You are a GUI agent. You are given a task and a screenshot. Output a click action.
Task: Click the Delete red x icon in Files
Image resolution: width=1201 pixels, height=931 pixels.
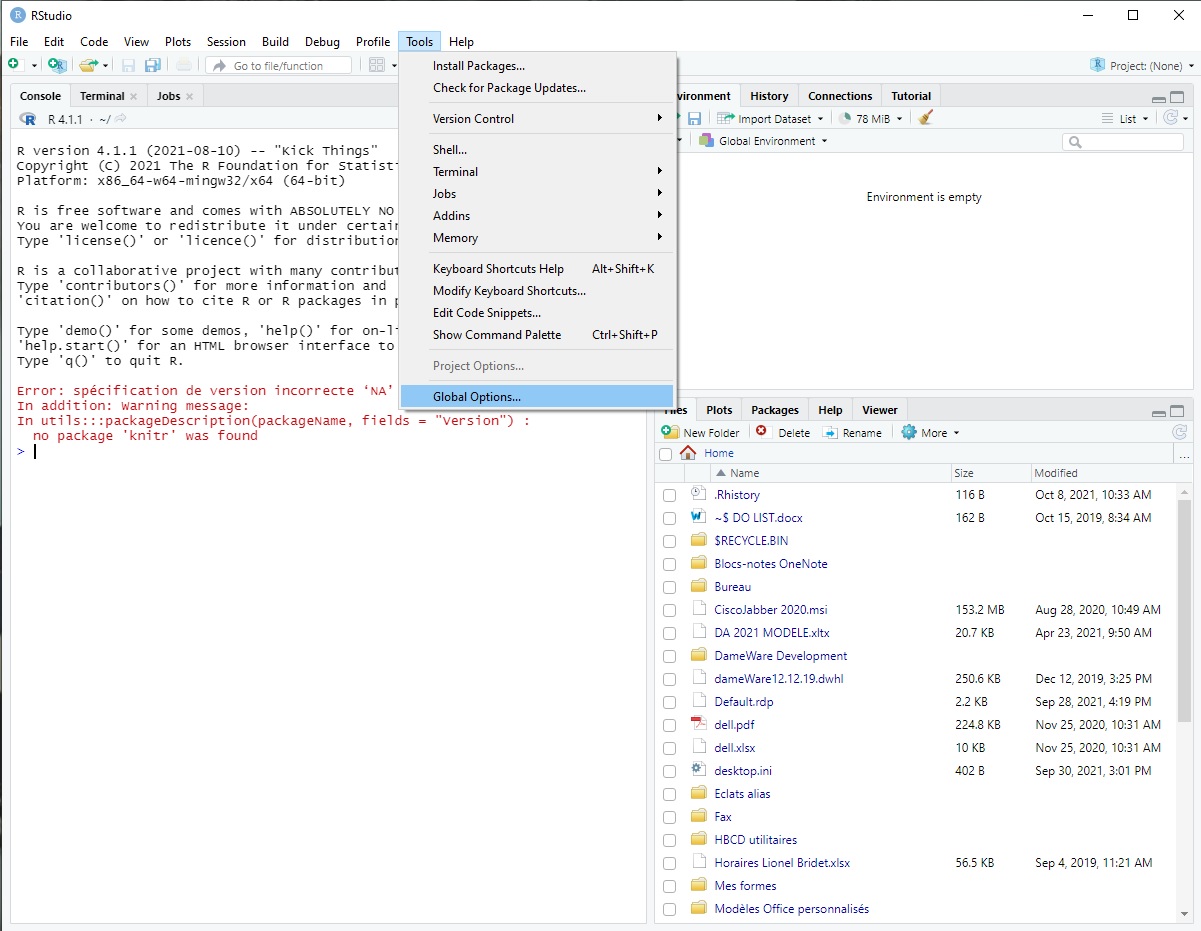(x=761, y=432)
